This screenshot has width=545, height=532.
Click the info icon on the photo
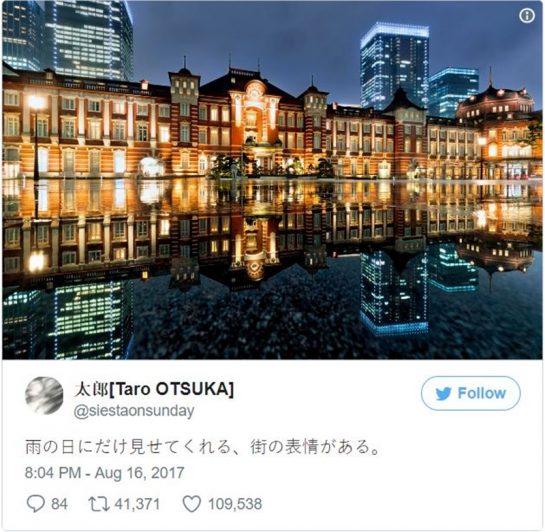[x=527, y=16]
